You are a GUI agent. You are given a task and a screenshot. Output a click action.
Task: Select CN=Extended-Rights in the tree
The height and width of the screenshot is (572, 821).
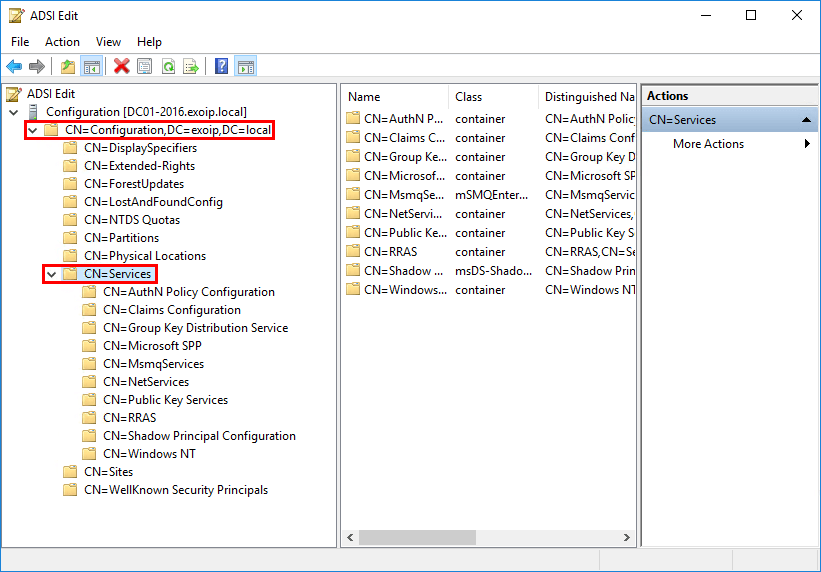point(139,166)
